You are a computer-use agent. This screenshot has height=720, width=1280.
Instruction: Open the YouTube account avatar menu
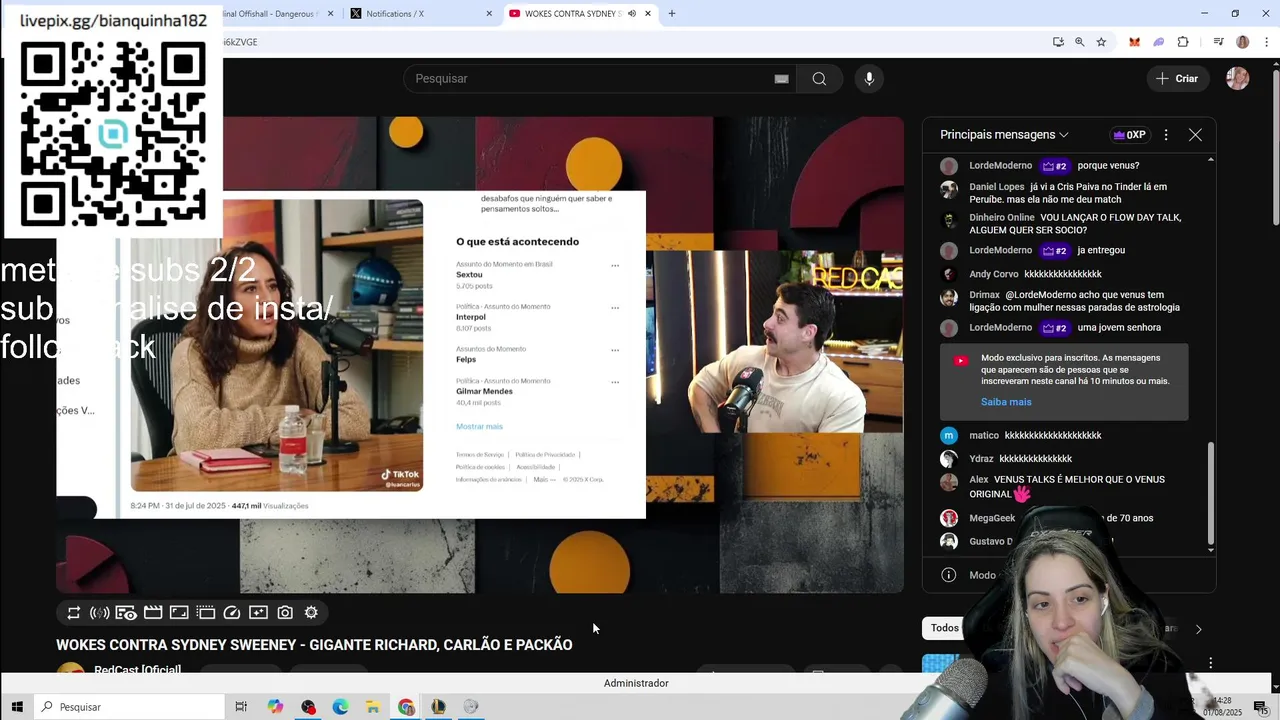pyautogui.click(x=1238, y=79)
